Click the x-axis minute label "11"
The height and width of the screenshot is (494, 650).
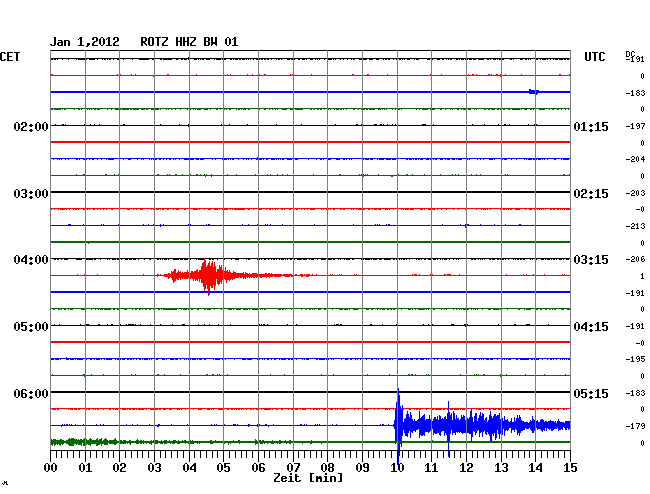[432, 468]
